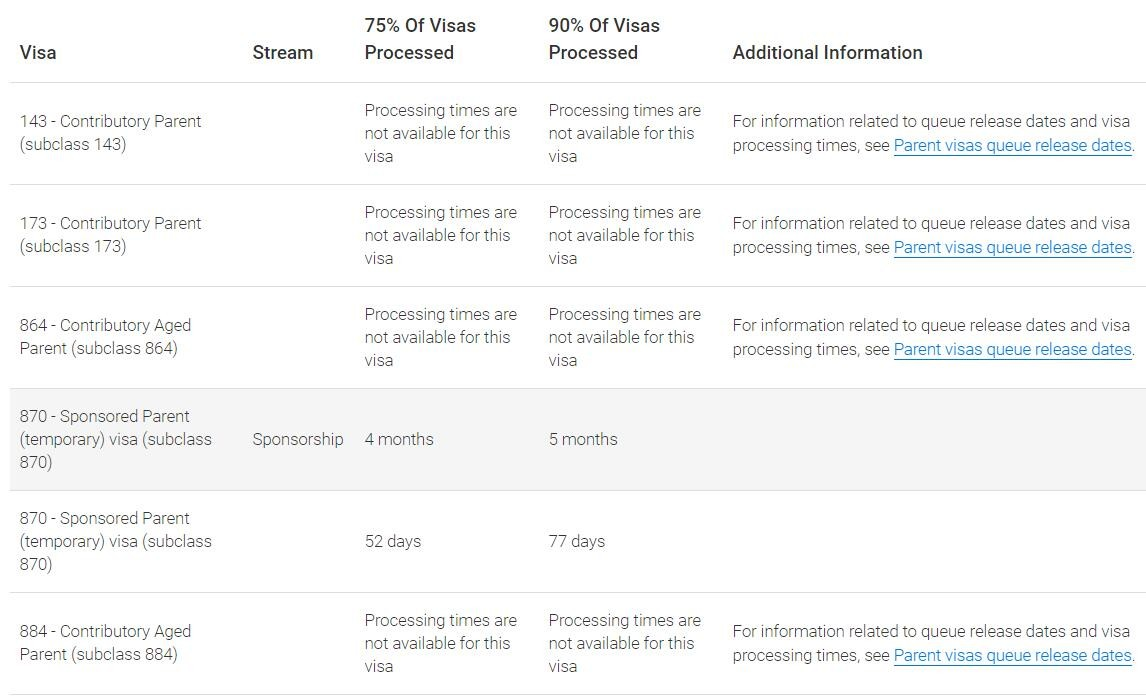Viewport: 1146px width, 700px height.
Task: Follow the queue release dates link in the 864 row
Action: coord(1012,350)
